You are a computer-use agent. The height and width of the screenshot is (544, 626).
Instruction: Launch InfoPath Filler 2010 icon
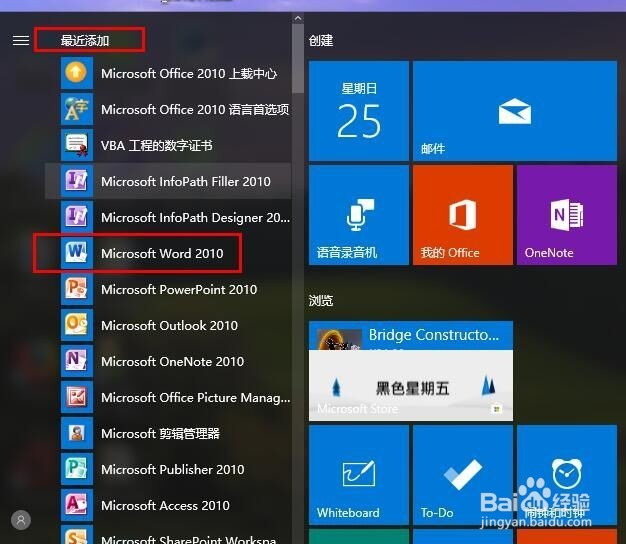(x=77, y=181)
